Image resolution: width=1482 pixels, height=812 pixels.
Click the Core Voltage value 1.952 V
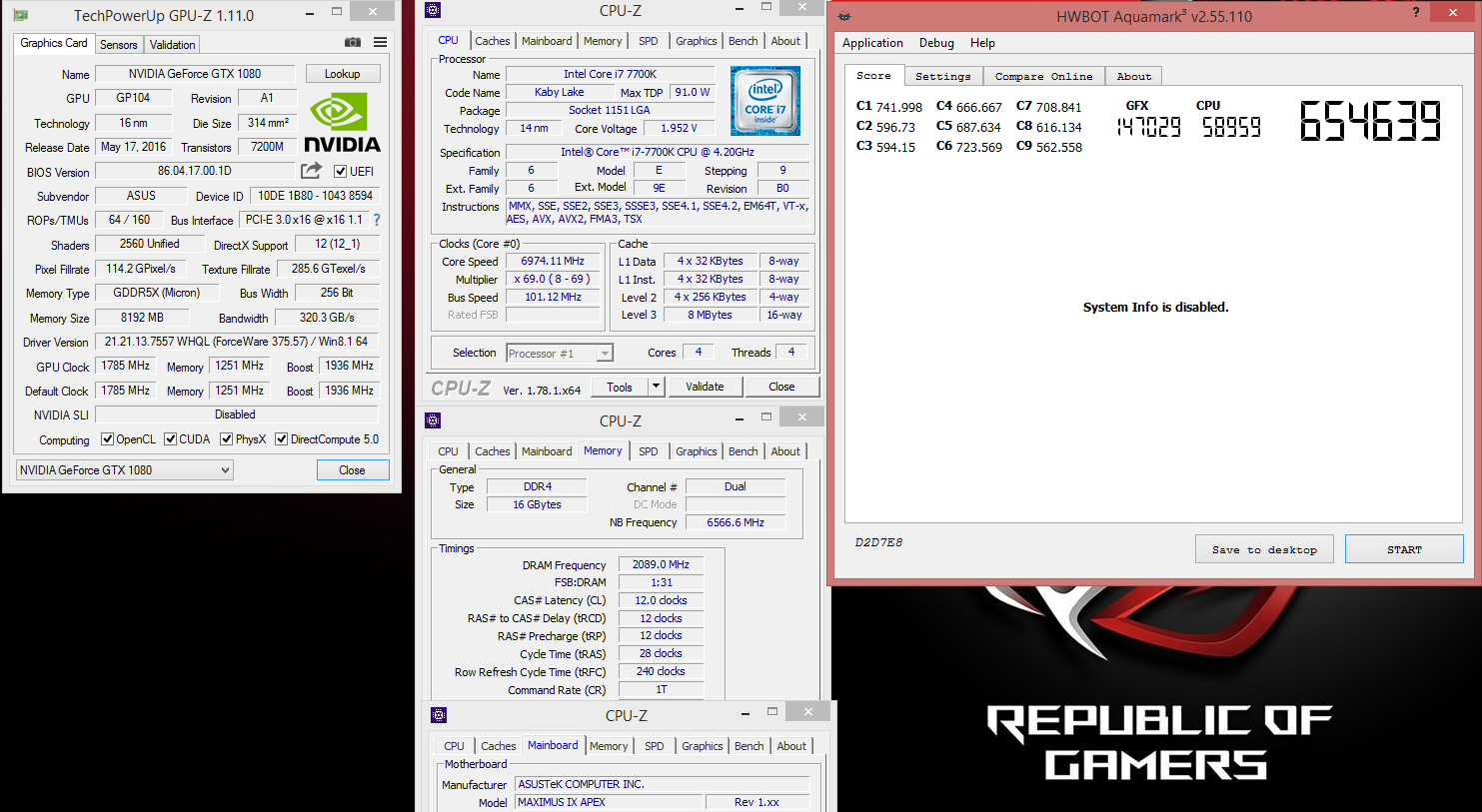[x=679, y=128]
